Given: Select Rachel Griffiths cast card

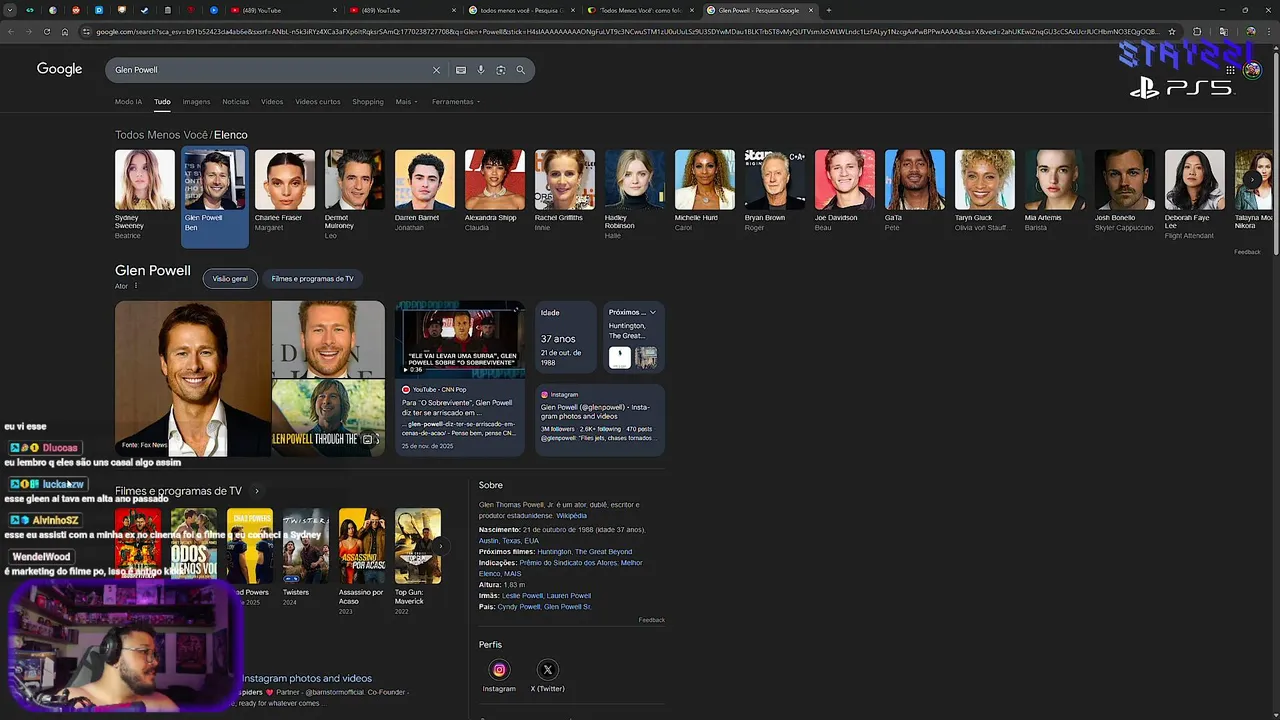Looking at the screenshot, I should click(565, 192).
